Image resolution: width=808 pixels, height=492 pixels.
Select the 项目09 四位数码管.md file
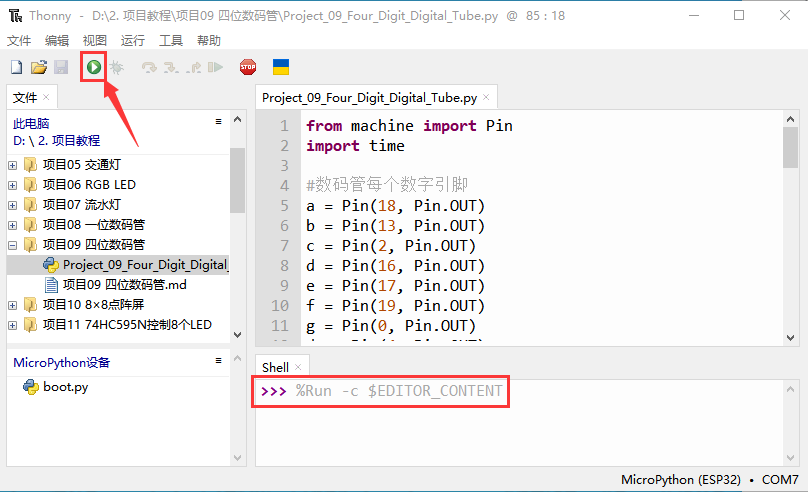124,285
